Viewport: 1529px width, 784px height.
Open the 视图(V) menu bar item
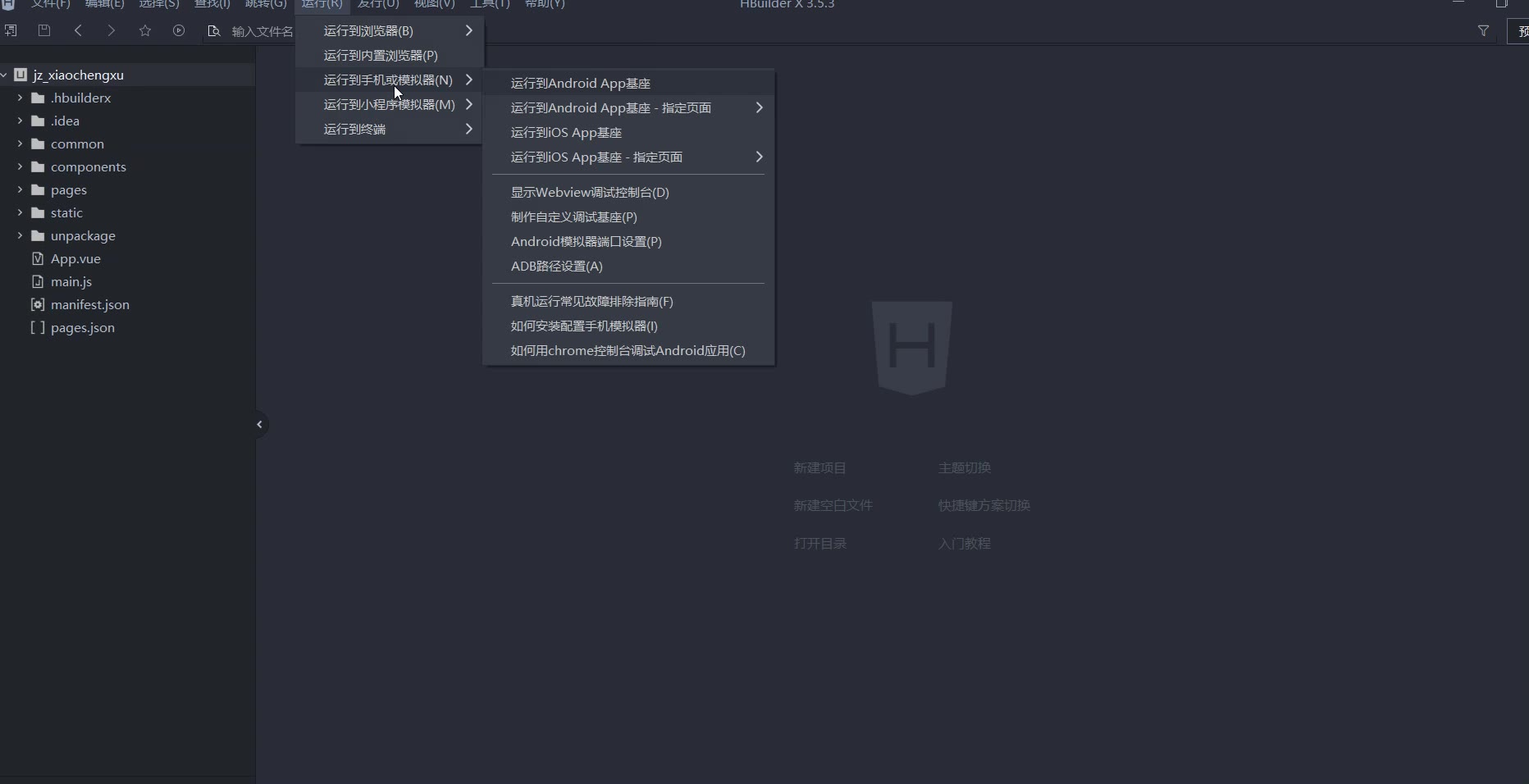coord(434,5)
